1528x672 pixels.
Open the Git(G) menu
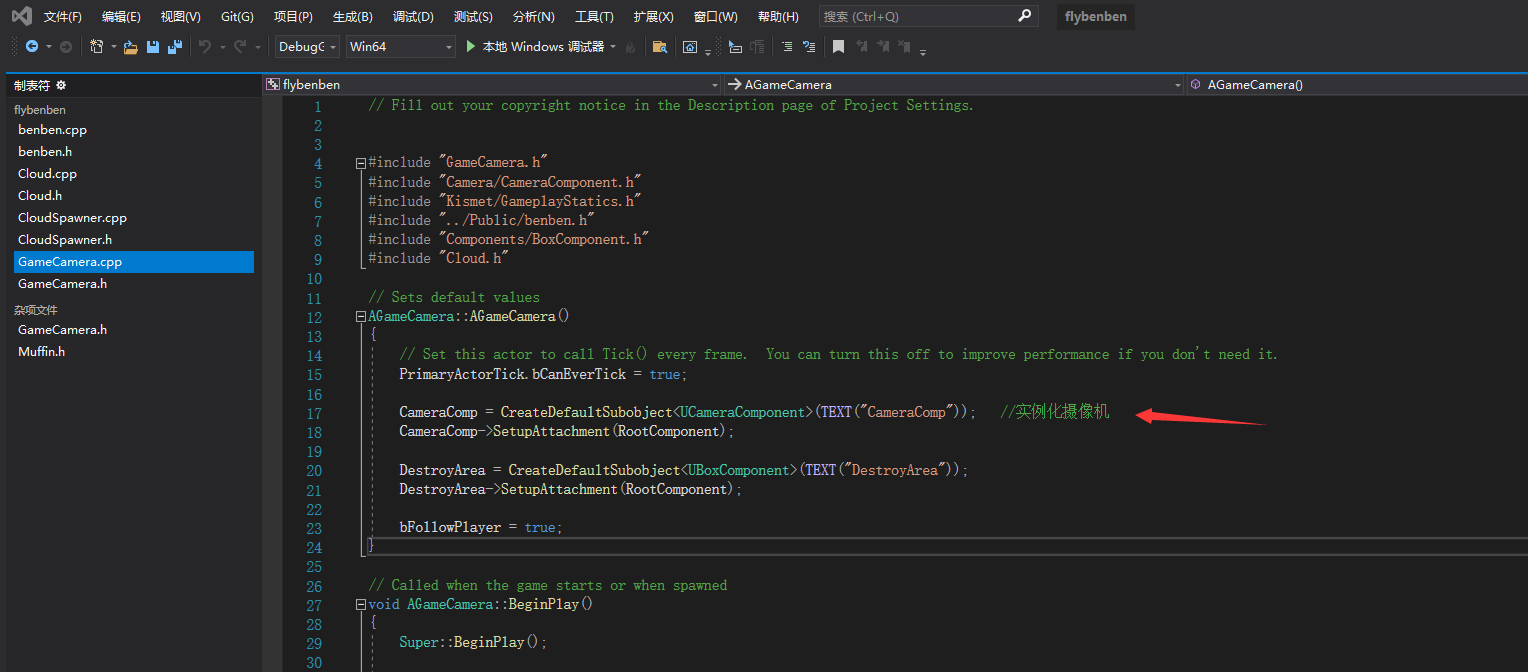click(237, 17)
